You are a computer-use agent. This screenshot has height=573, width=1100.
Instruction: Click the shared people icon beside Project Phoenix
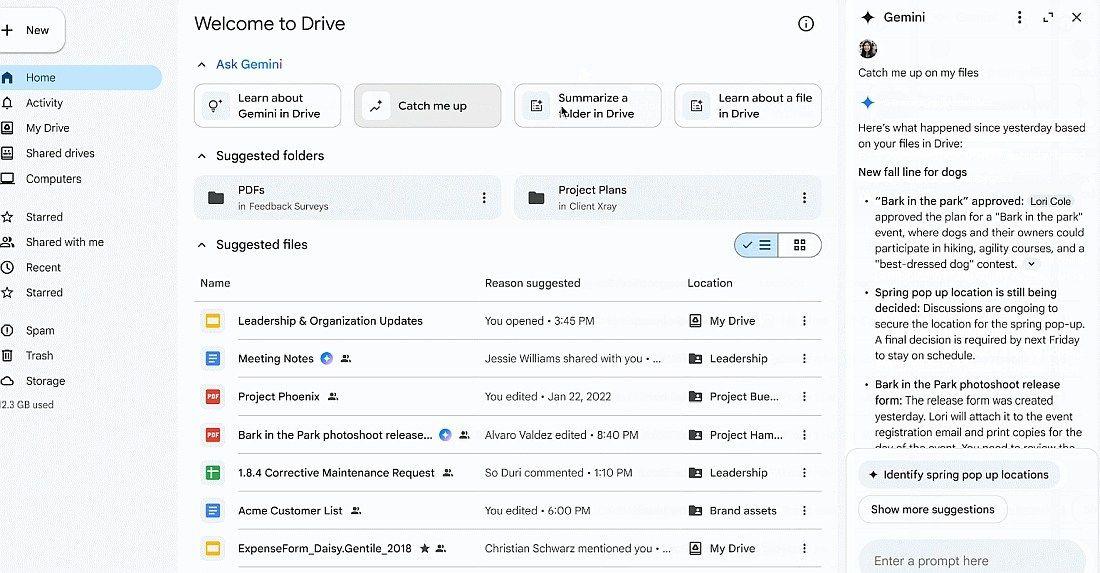click(333, 396)
